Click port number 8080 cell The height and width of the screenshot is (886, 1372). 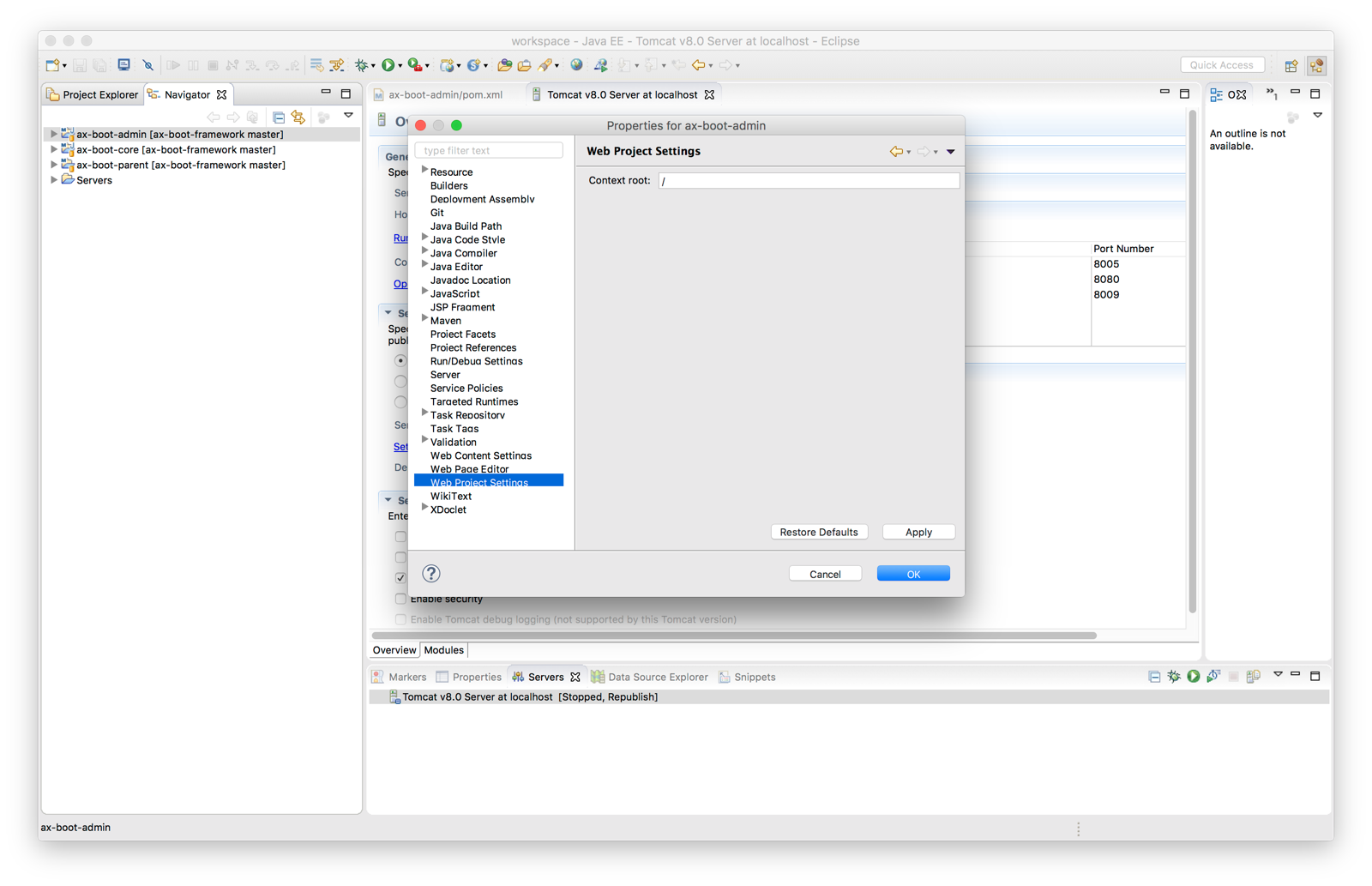(1106, 280)
